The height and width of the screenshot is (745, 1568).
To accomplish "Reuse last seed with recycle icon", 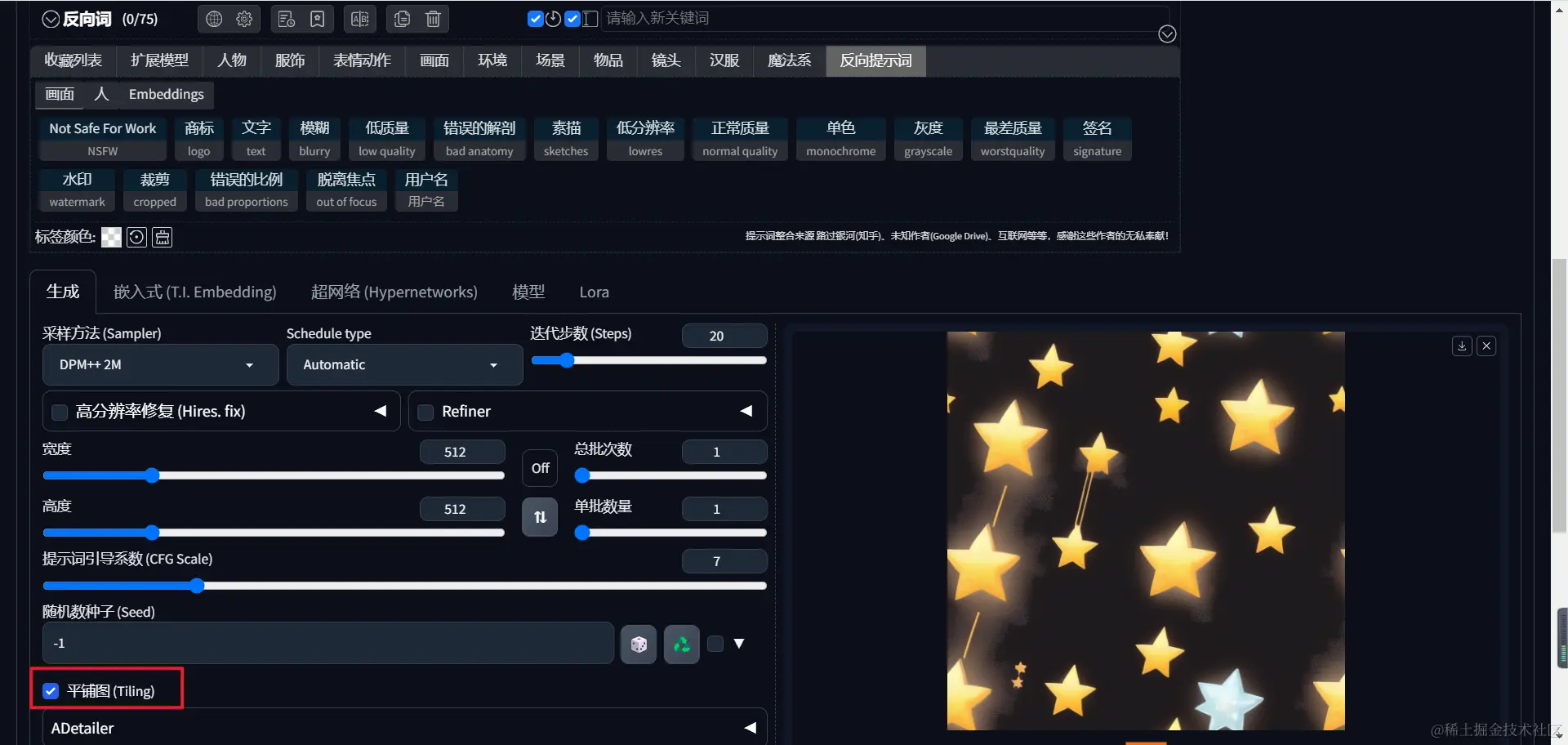I will coord(682,645).
